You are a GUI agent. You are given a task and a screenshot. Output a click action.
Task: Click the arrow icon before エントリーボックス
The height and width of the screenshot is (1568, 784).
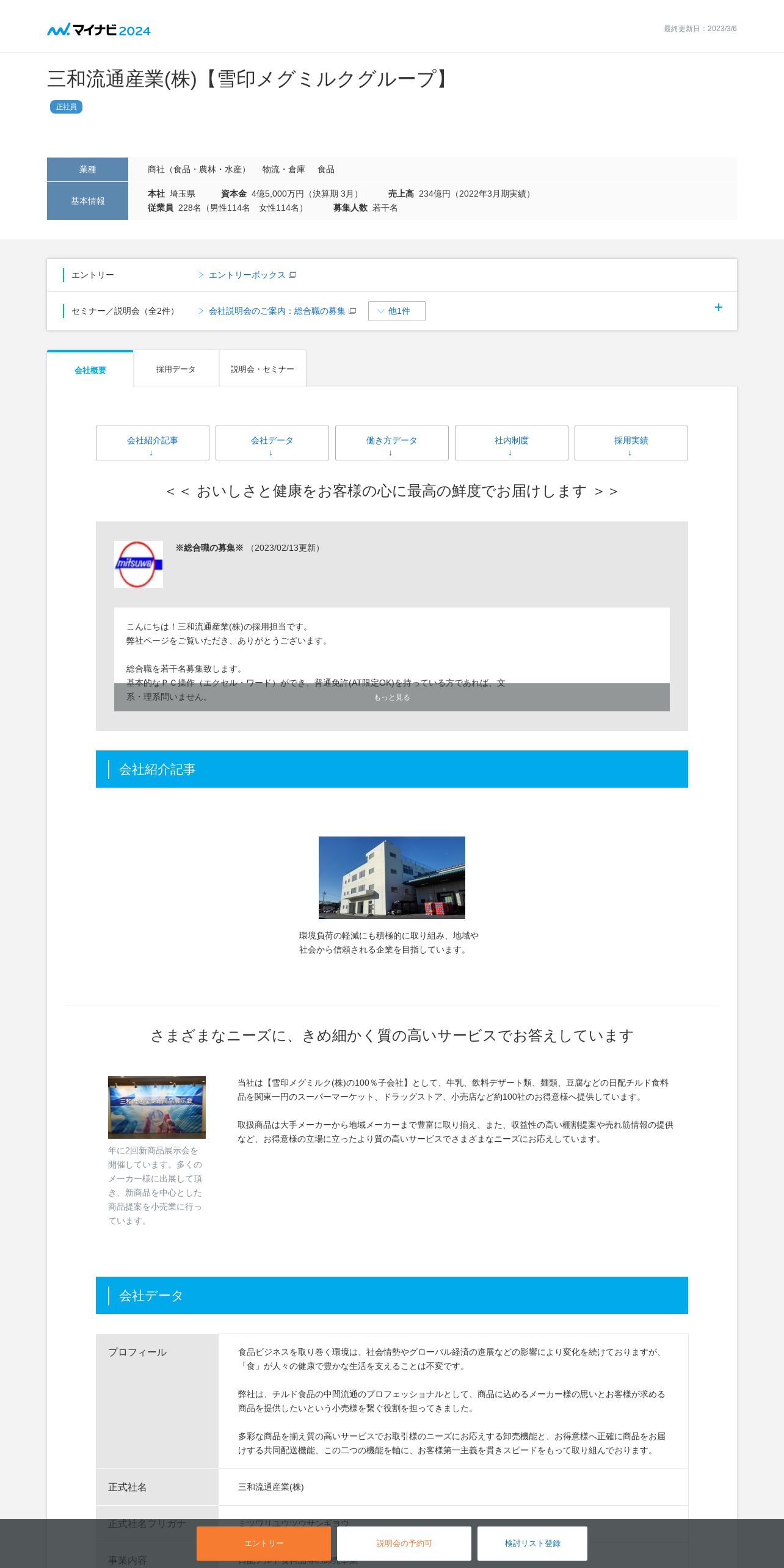[x=201, y=275]
